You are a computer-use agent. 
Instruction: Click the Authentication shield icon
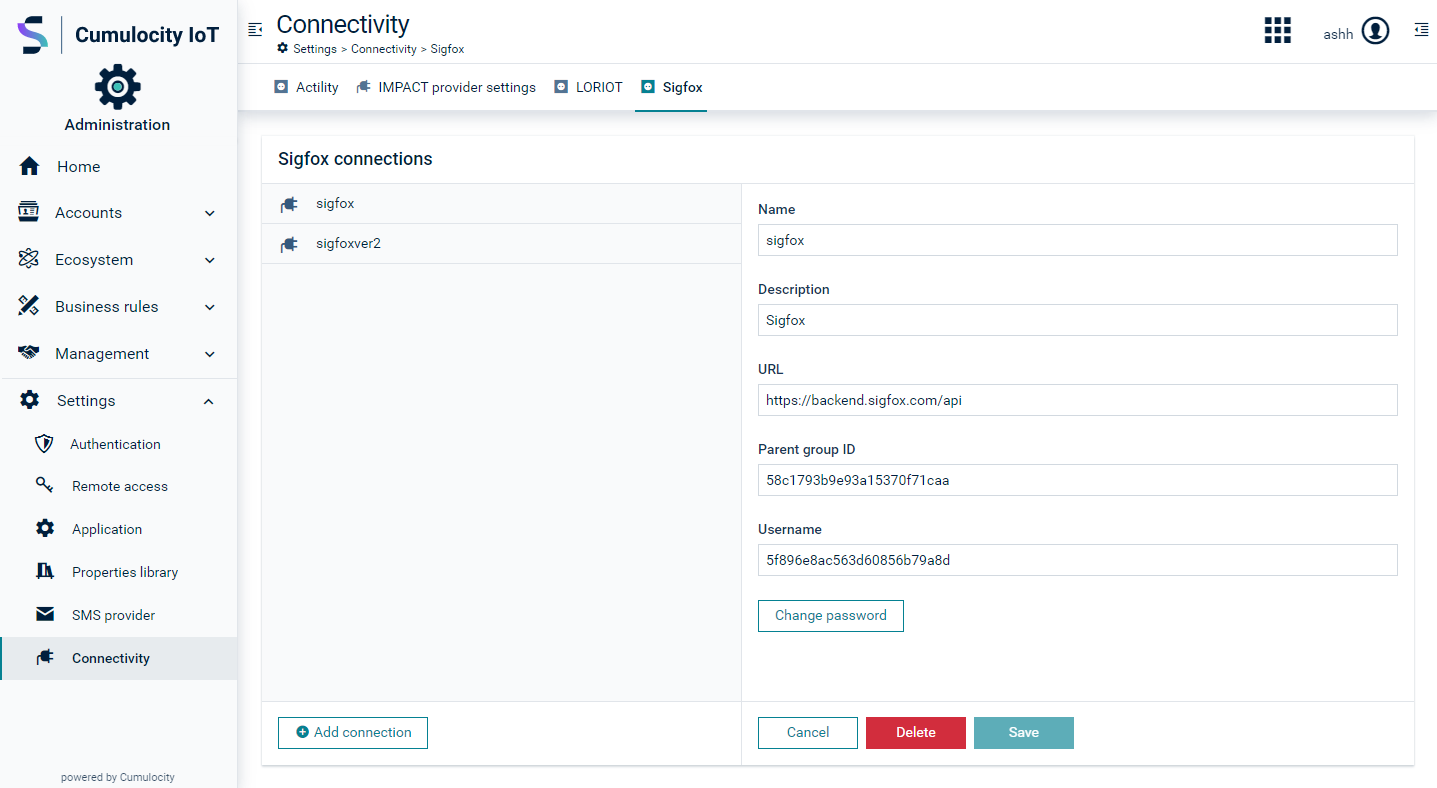pos(44,444)
